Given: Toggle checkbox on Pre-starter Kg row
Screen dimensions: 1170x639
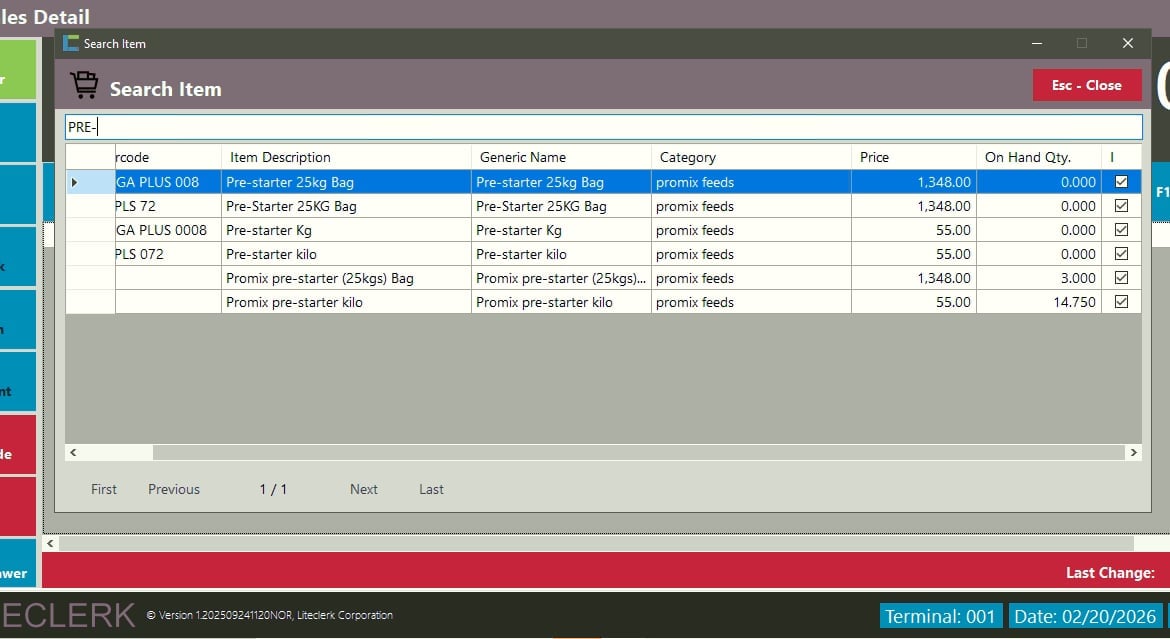Looking at the screenshot, I should tap(1121, 230).
